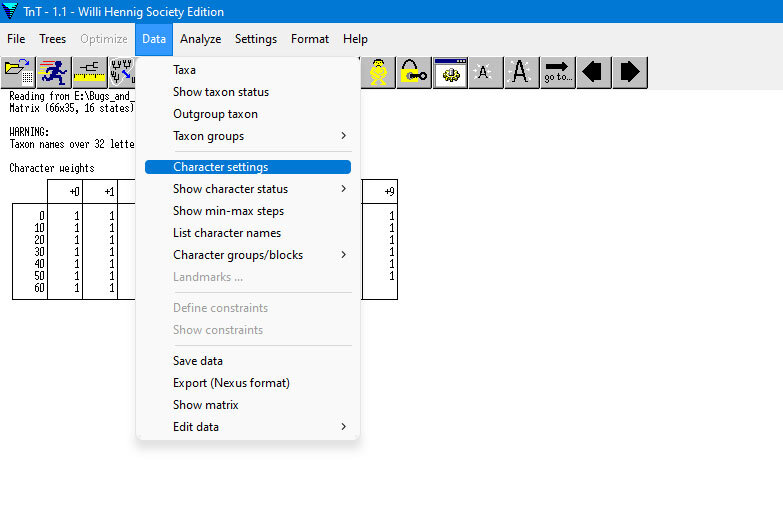
Task: Click the '+1' column header cell
Action: [100, 192]
